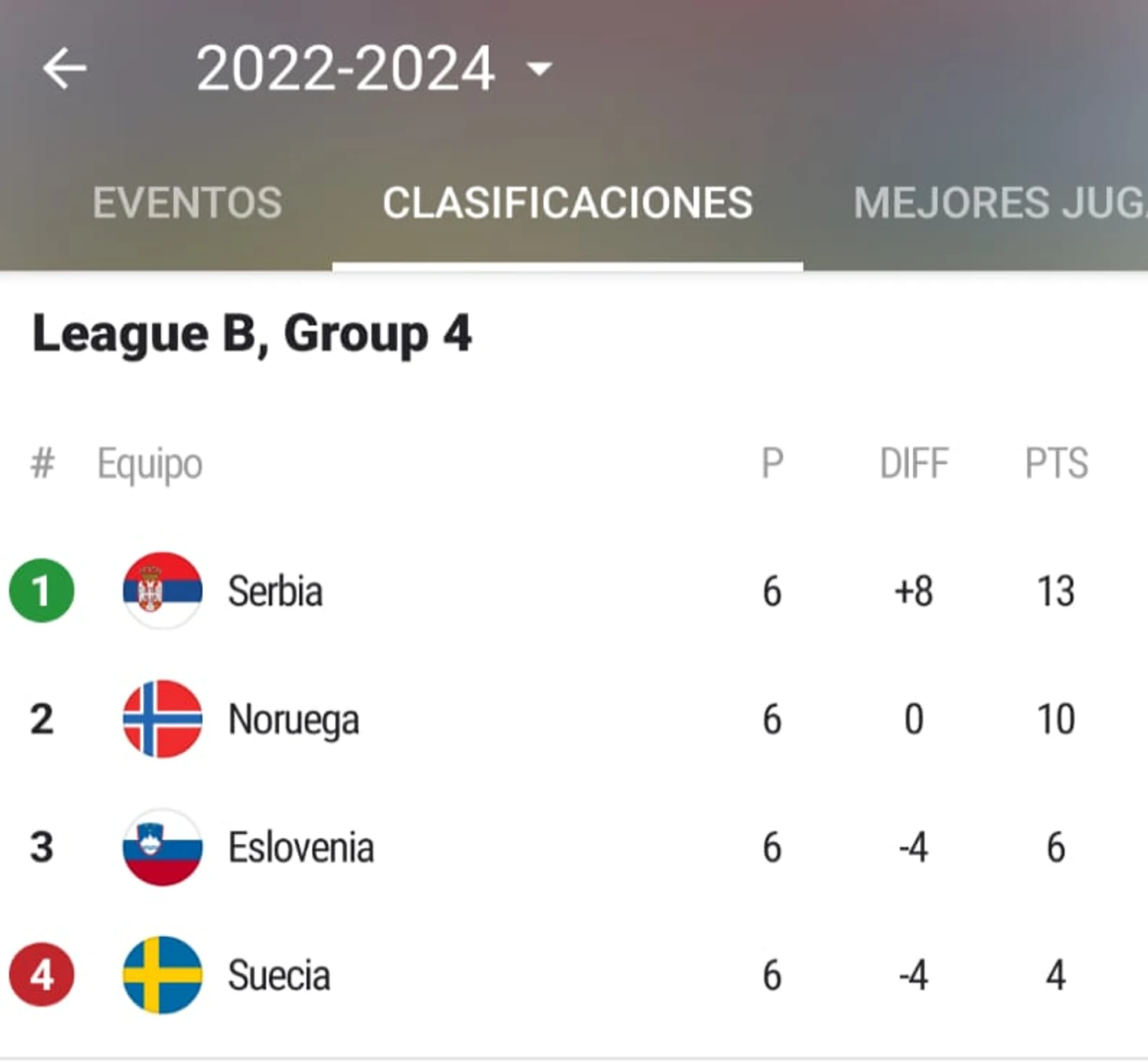The height and width of the screenshot is (1062, 1148).
Task: Tap the green position 1 badge
Action: click(42, 591)
